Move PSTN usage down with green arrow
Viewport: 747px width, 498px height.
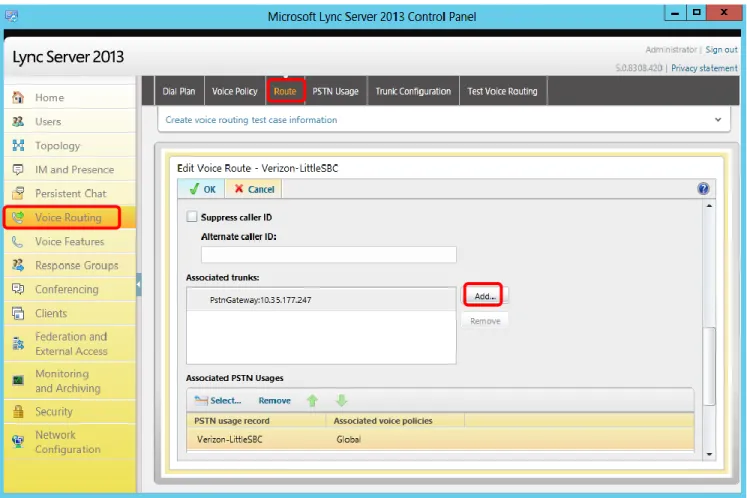coord(341,400)
